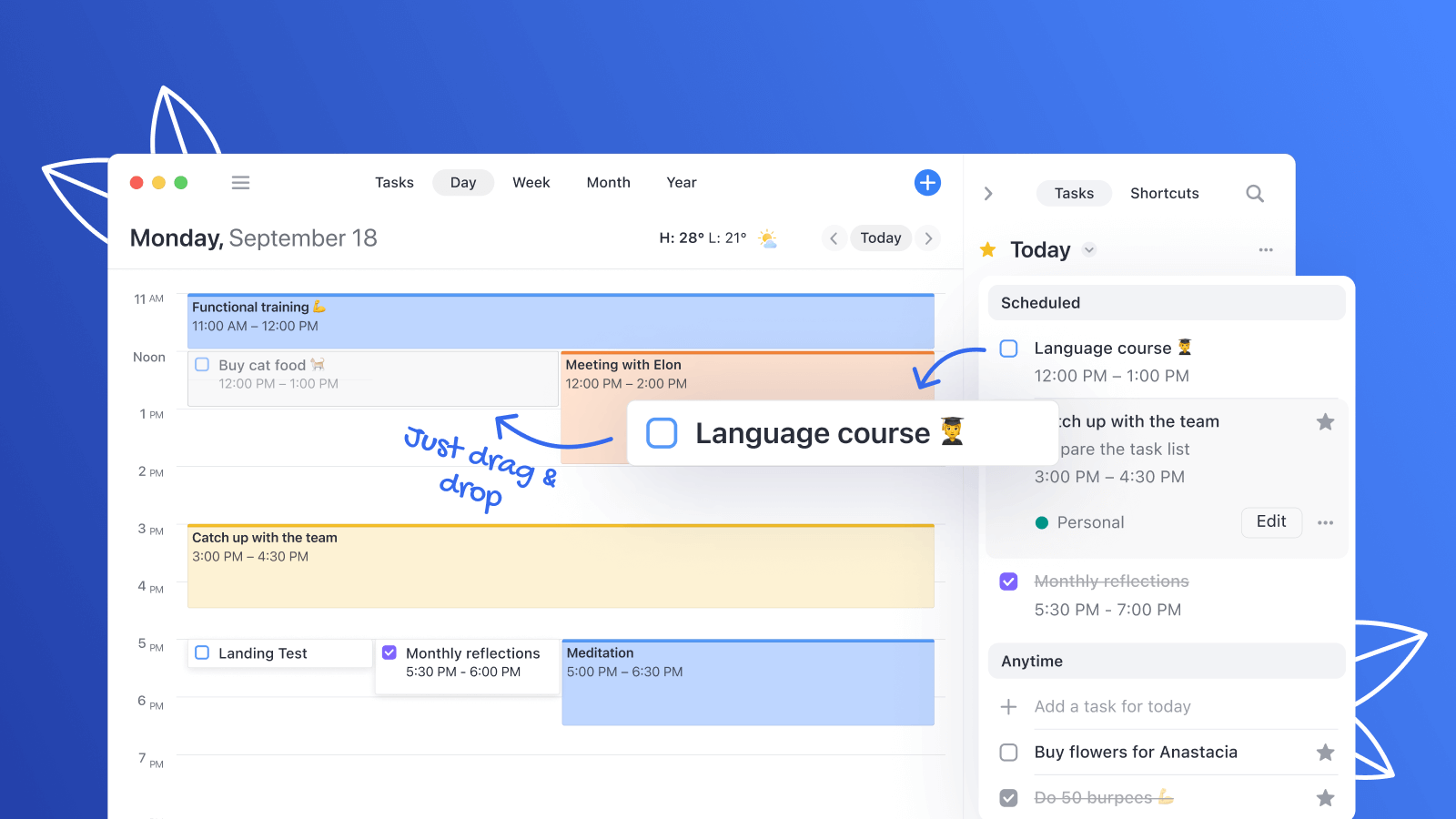Click the green Personal calendar dot
Image resolution: width=1456 pixels, height=819 pixels.
tap(1042, 521)
